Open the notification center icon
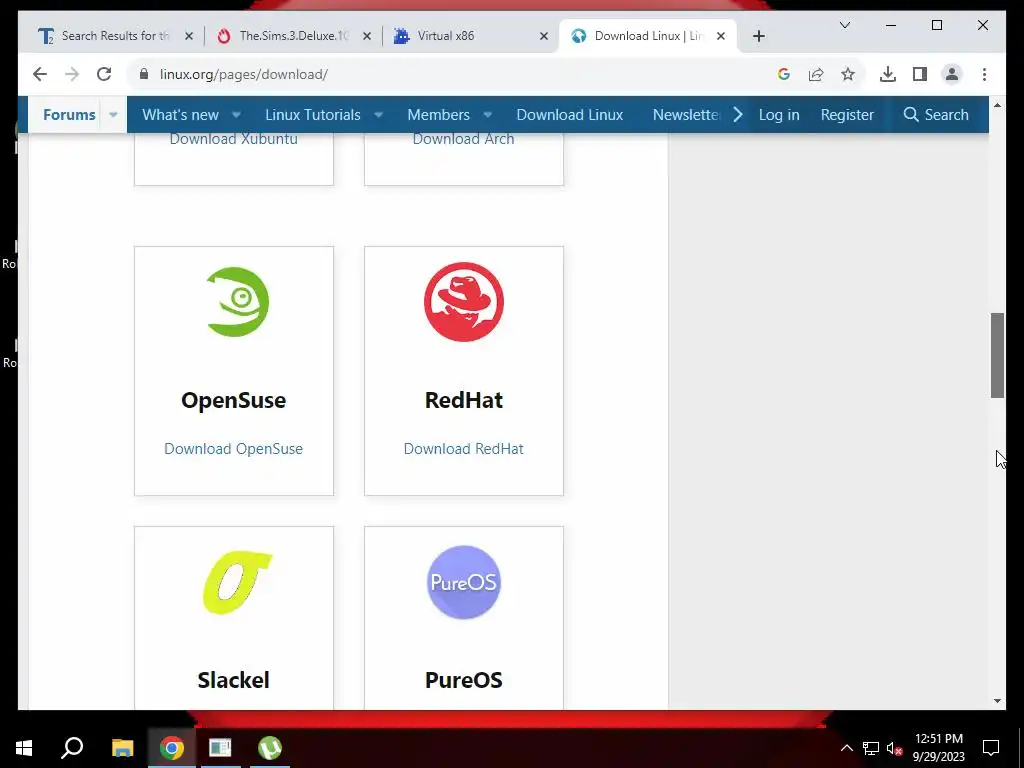 991,748
